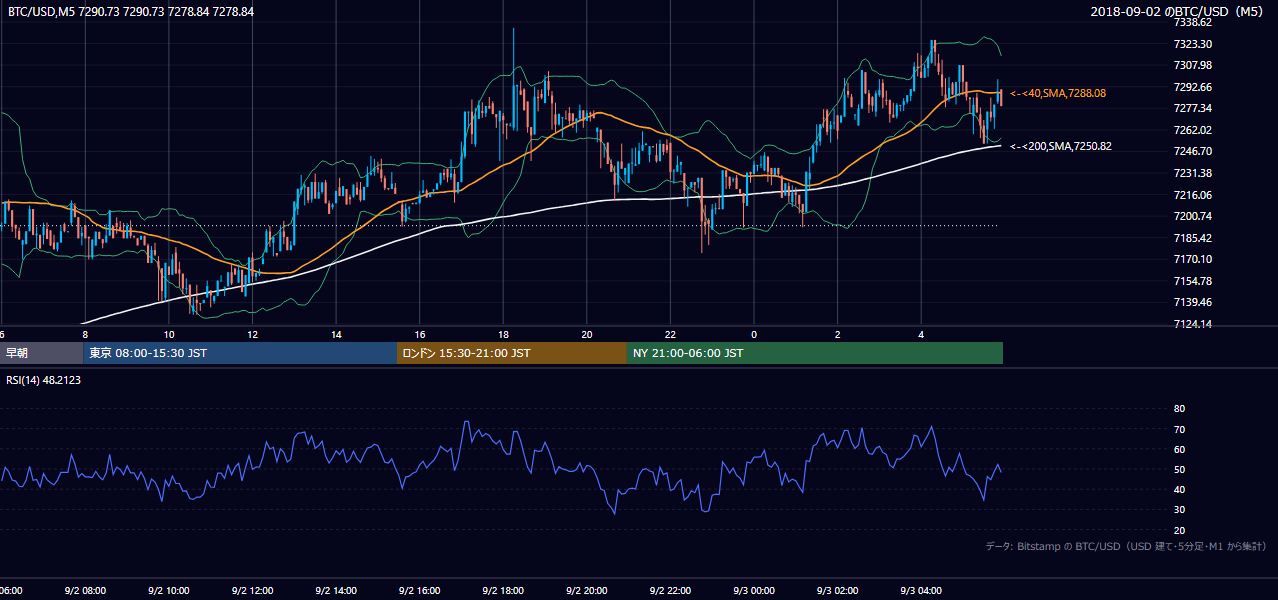Select the 40 SMA 7288.08 label
The image size is (1278, 600).
[x=1058, y=93]
